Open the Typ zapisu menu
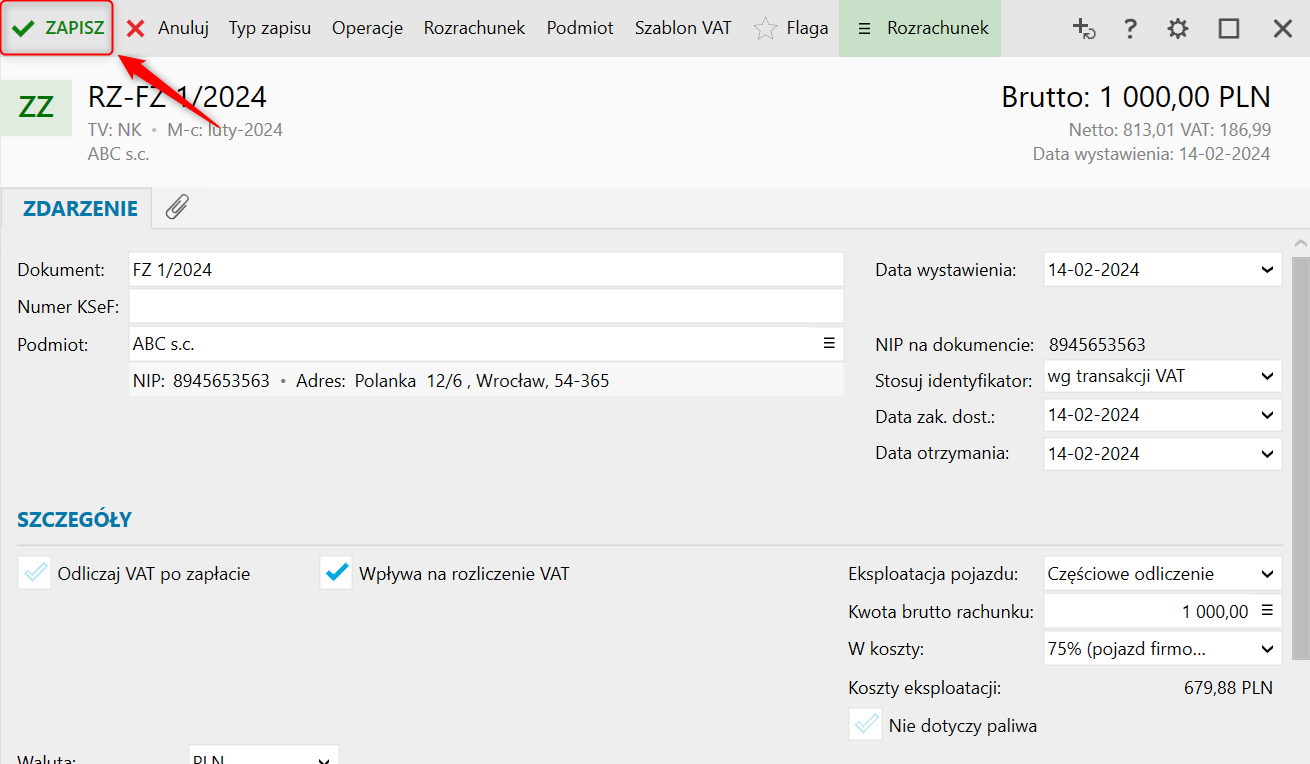1310x764 pixels. pyautogui.click(x=270, y=28)
